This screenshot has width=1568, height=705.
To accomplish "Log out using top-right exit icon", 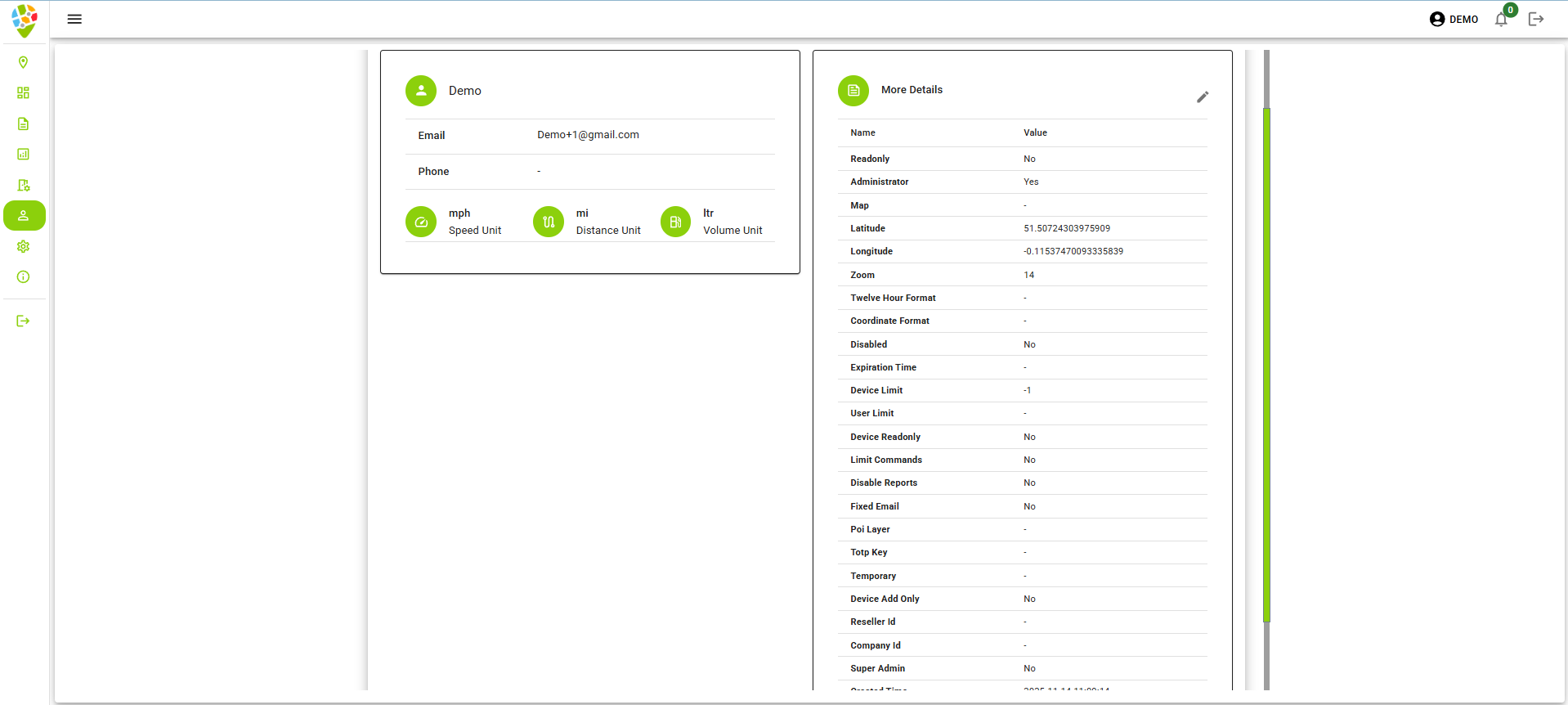I will tap(1536, 19).
